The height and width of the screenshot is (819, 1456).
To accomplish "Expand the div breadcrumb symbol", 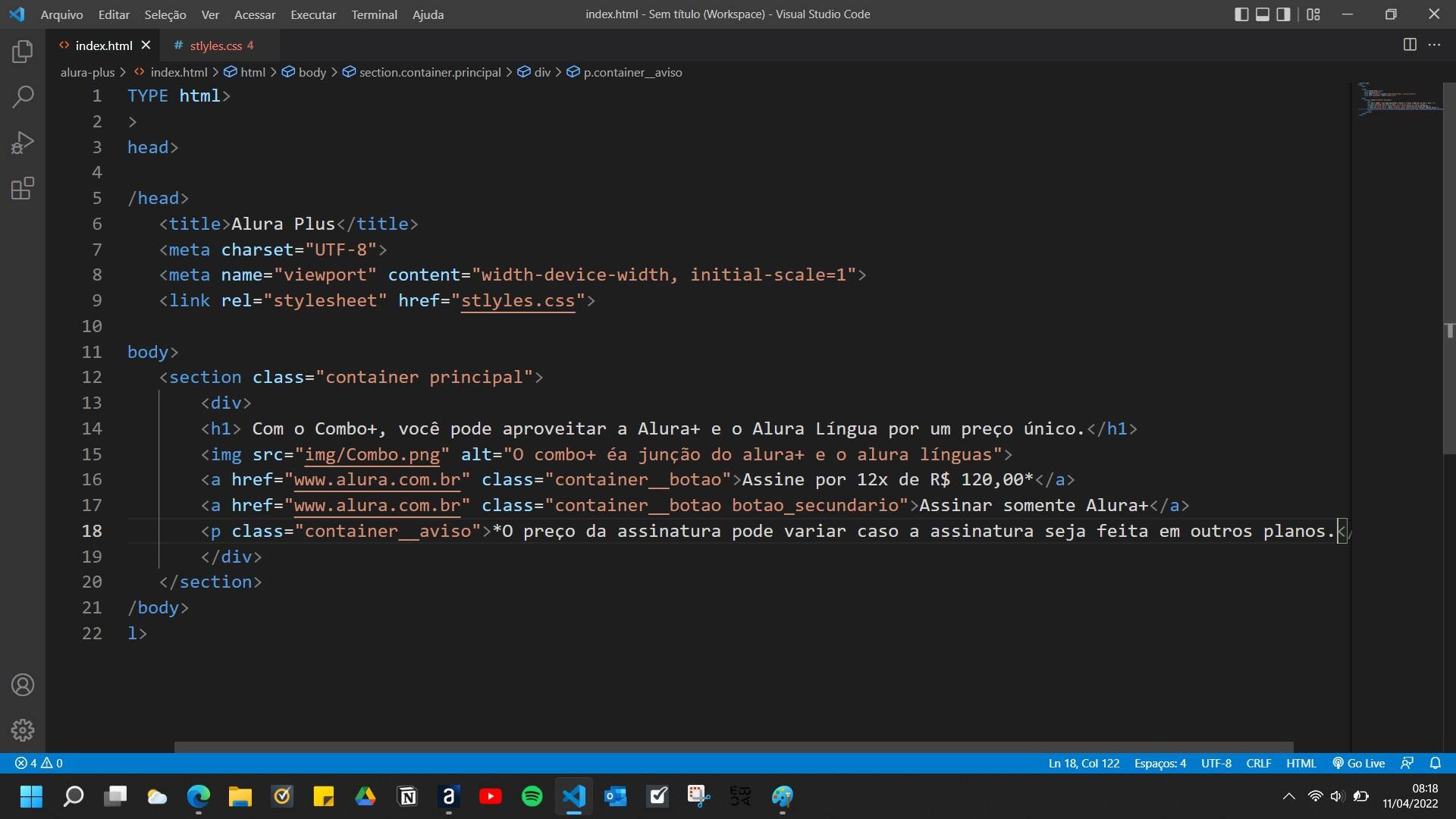I will click(534, 72).
